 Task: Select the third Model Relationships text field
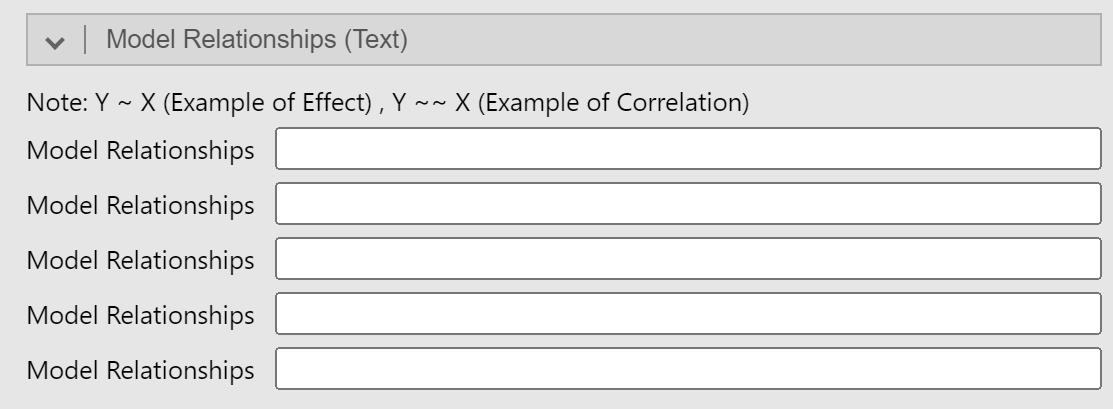688,260
